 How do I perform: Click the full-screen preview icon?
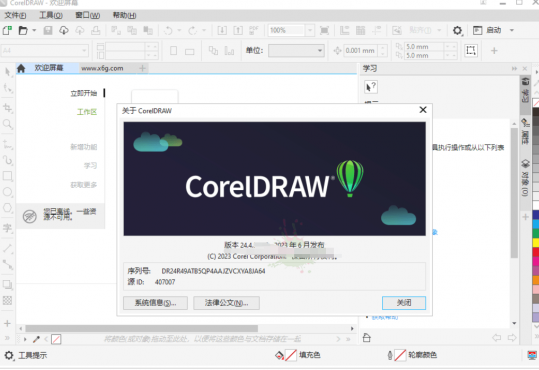(324, 31)
